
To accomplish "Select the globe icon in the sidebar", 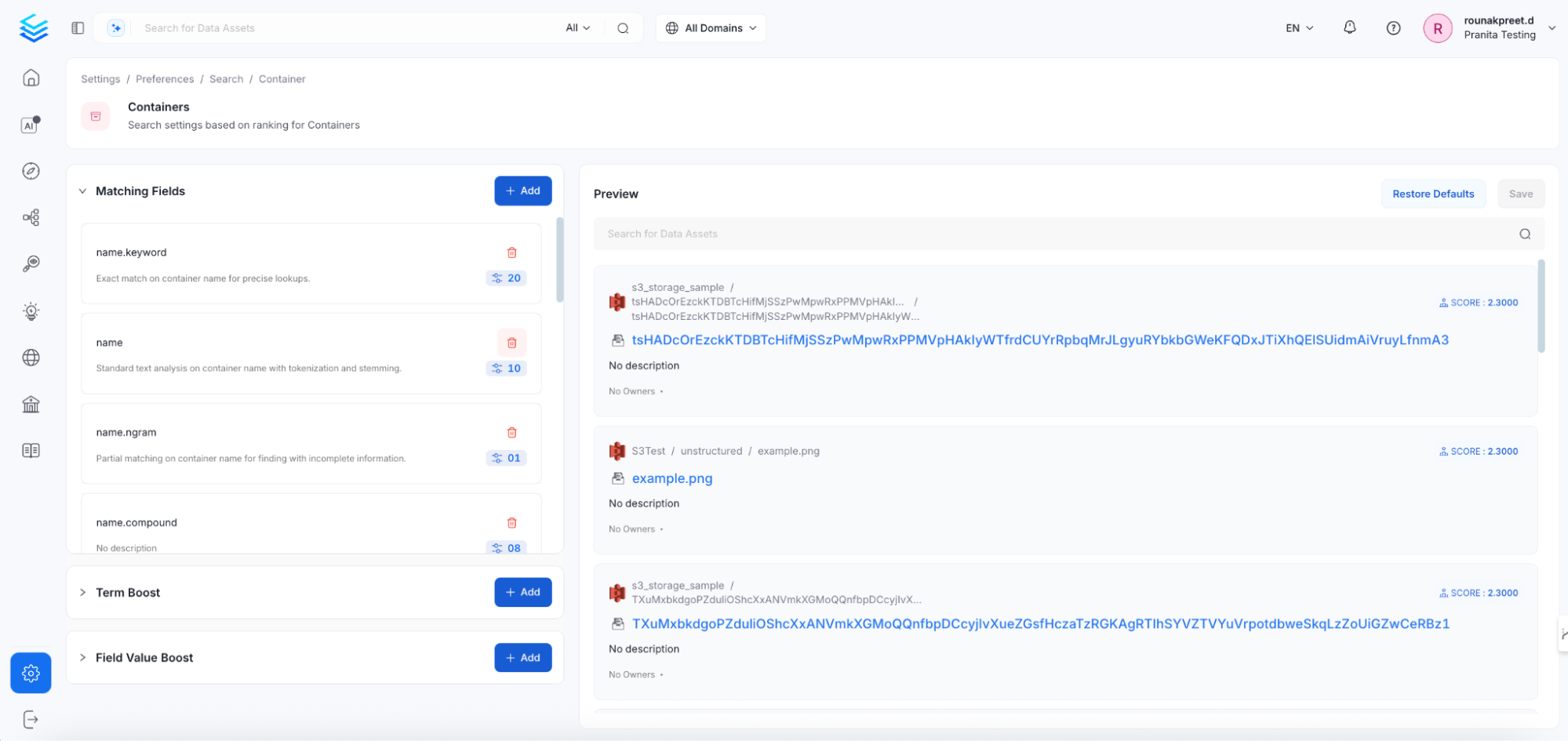I will 30,358.
